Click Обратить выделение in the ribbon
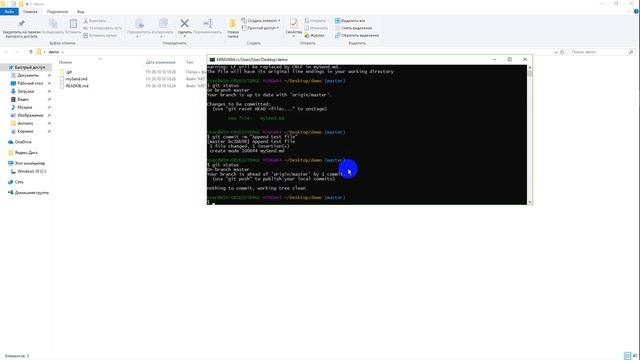This screenshot has width=640, height=360. [x=357, y=36]
